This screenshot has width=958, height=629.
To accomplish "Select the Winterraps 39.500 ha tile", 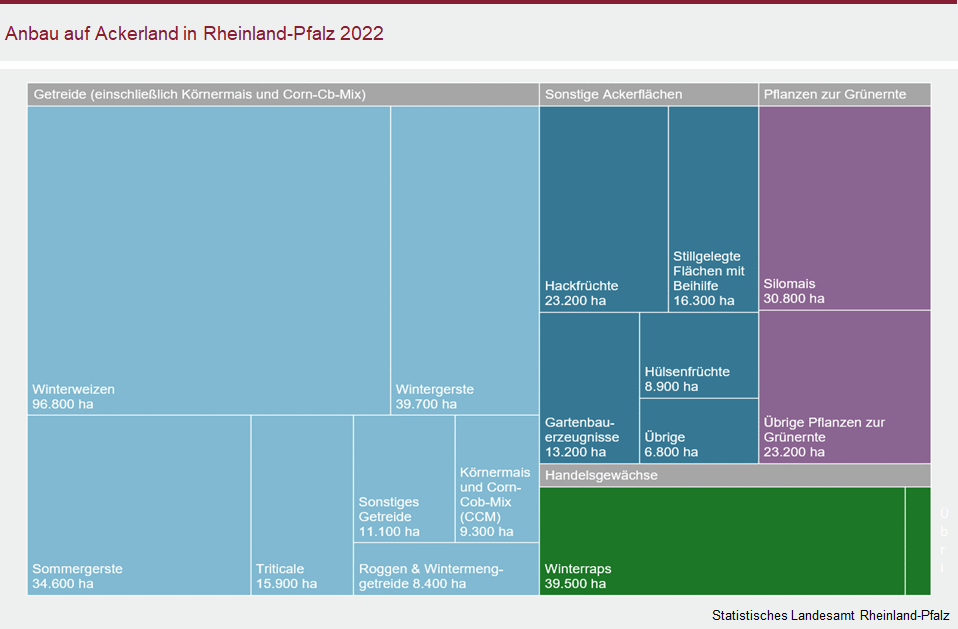I will (x=722, y=541).
